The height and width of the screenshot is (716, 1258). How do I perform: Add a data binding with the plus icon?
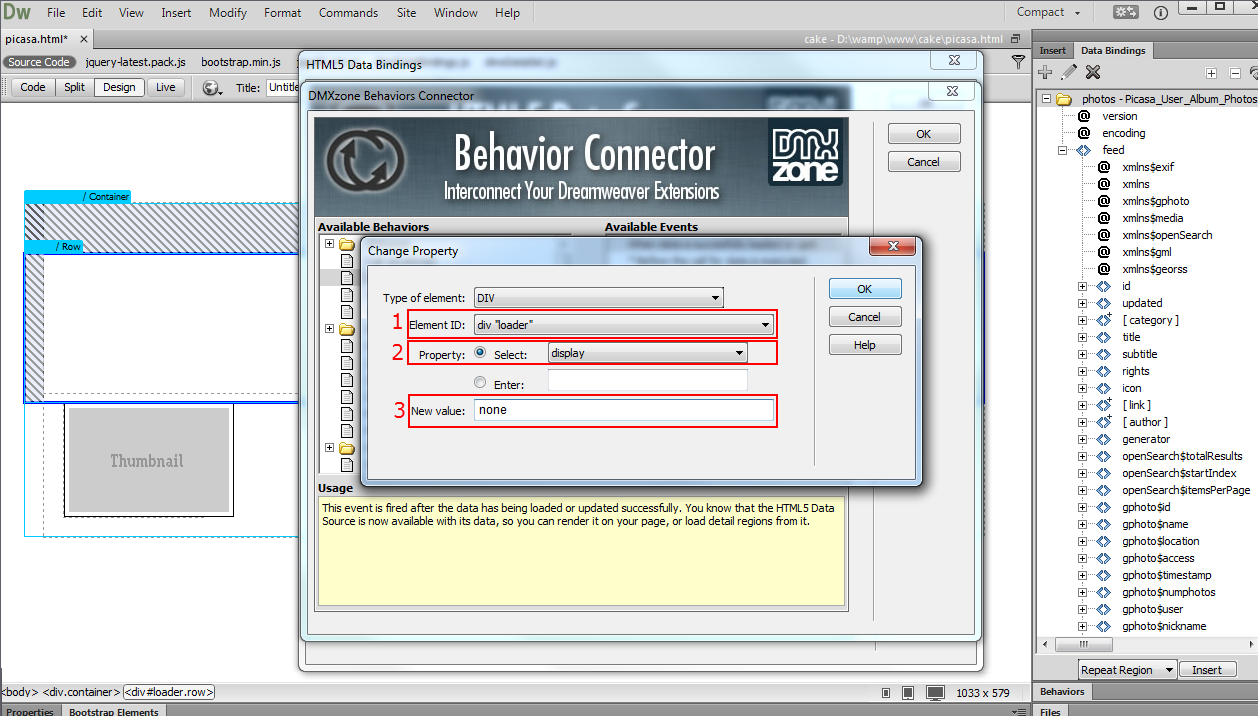(x=1045, y=72)
